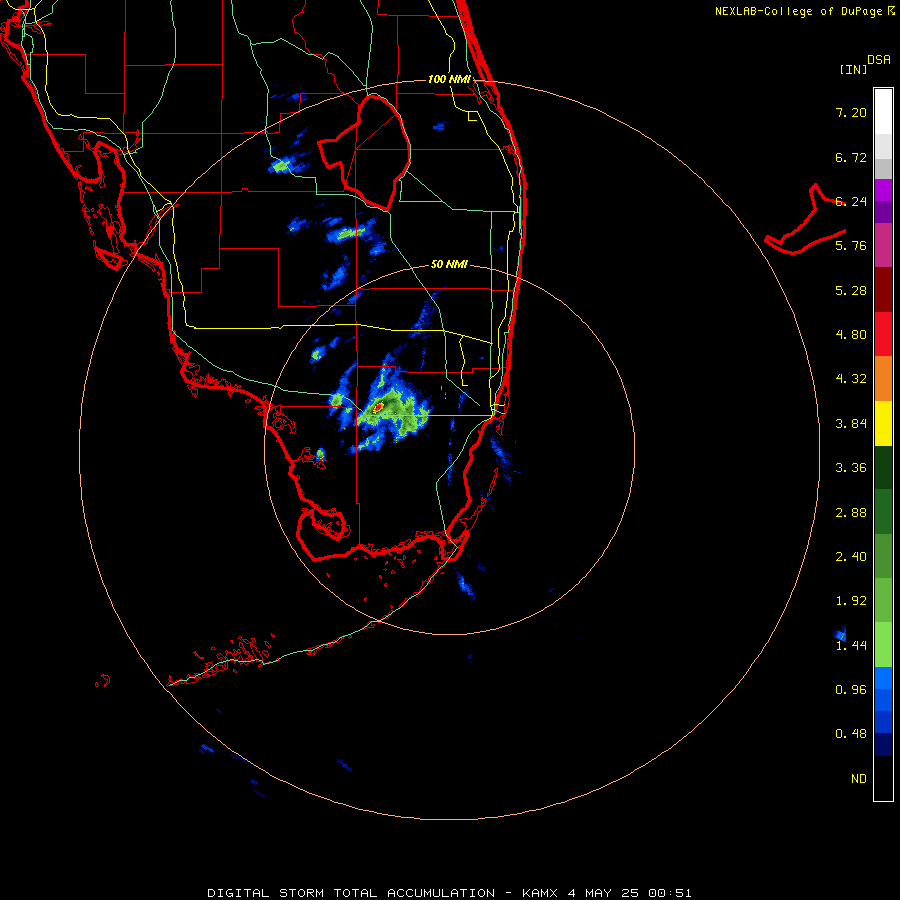The height and width of the screenshot is (900, 900).
Task: Click the red-yellow heaviest rainfall core
Action: point(378,407)
